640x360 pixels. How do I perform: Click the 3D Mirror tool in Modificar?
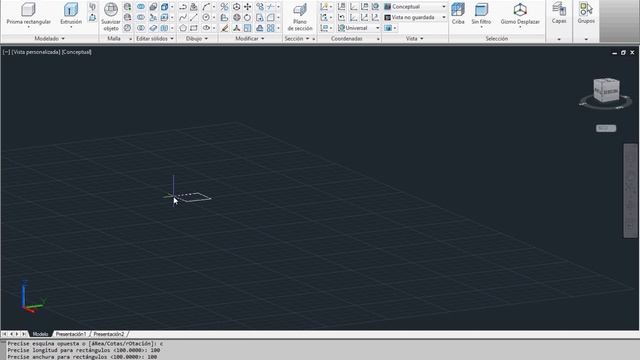pyautogui.click(x=224, y=7)
